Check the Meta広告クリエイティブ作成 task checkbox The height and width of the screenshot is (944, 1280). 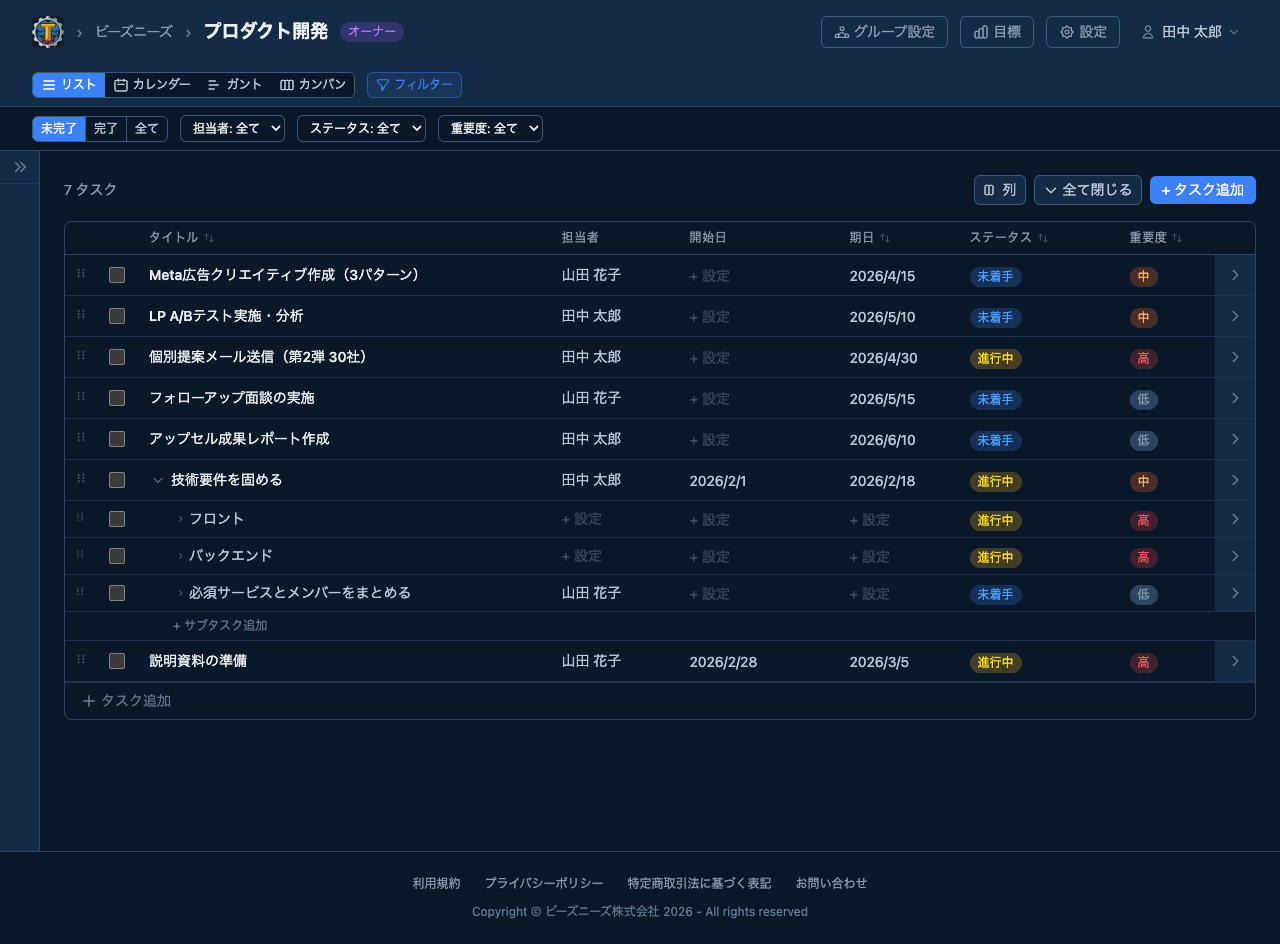[116, 275]
